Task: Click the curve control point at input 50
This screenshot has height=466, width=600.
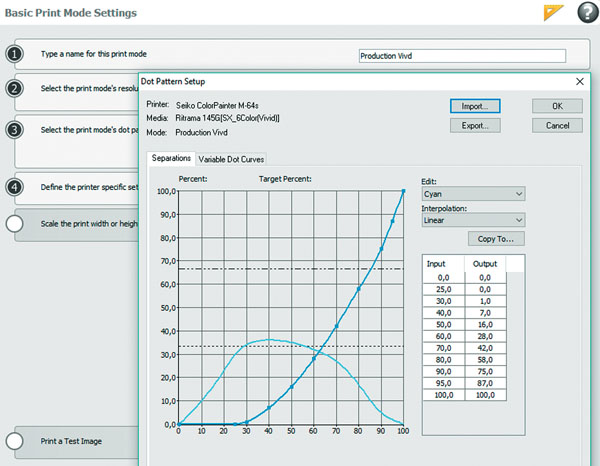Action: 292,387
